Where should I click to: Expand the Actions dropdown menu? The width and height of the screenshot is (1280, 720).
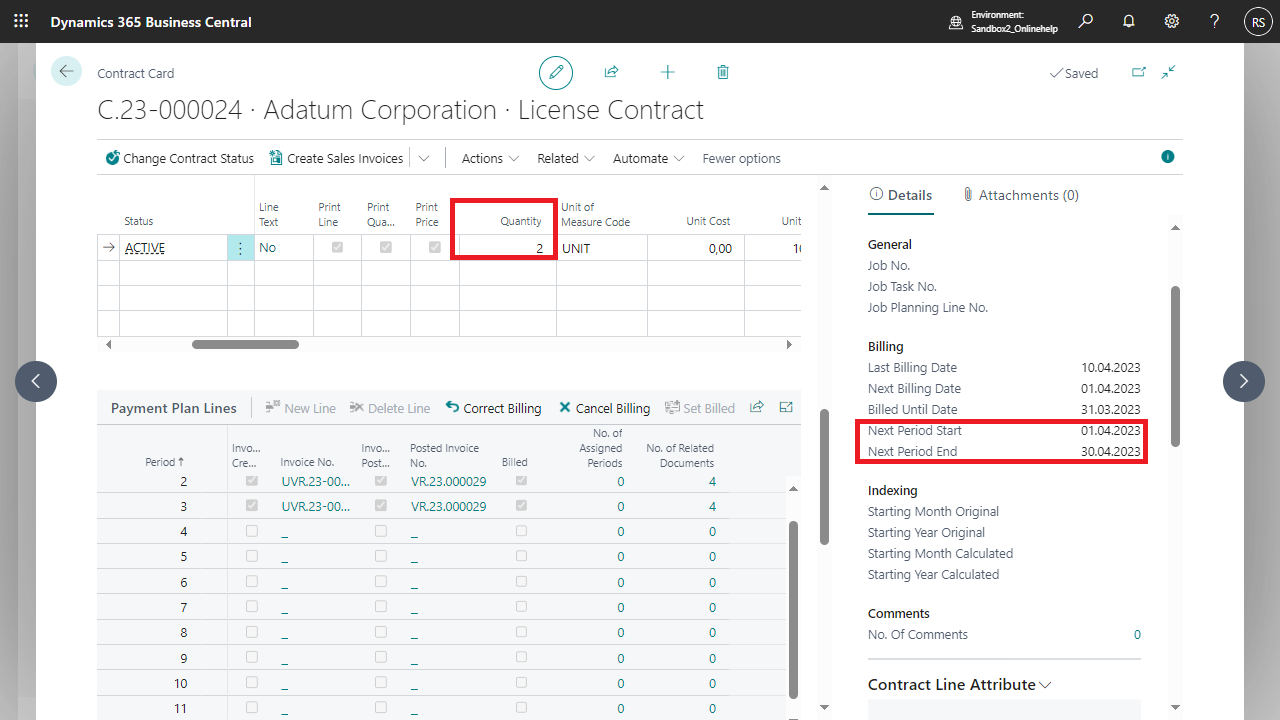pos(490,158)
